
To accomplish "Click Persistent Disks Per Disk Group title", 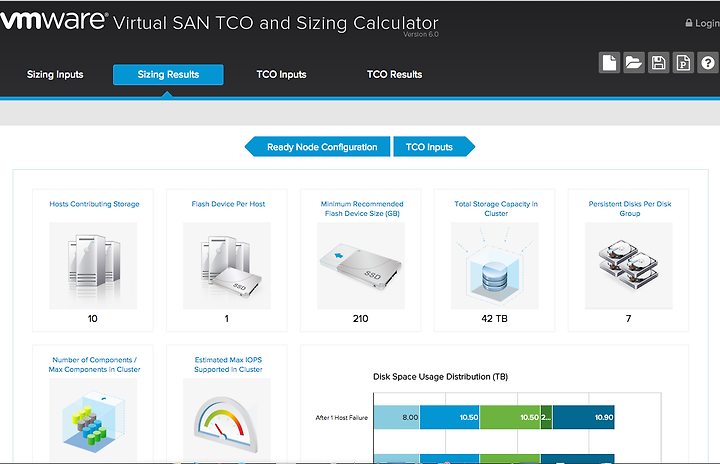I will tap(630, 209).
